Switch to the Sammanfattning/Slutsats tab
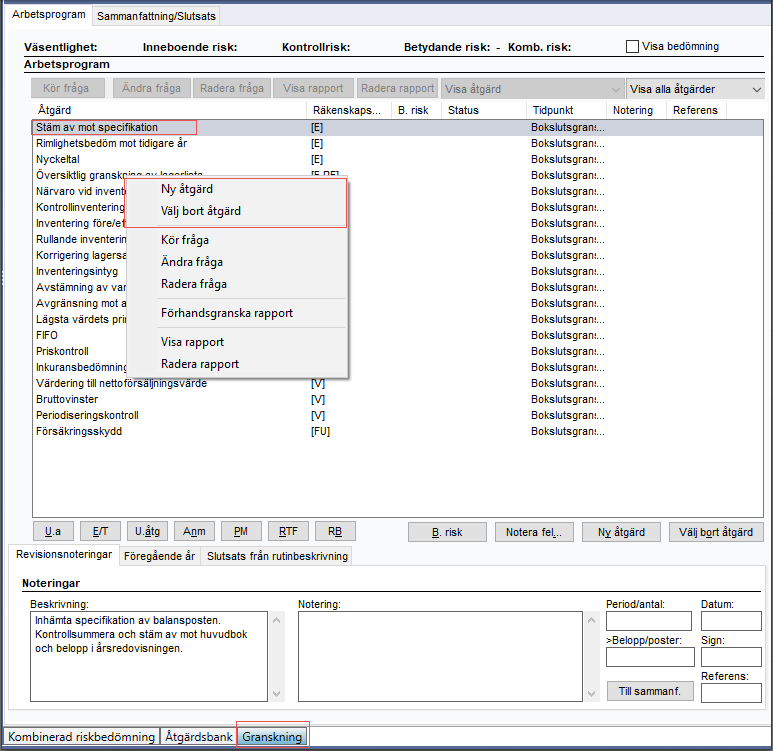 point(156,16)
